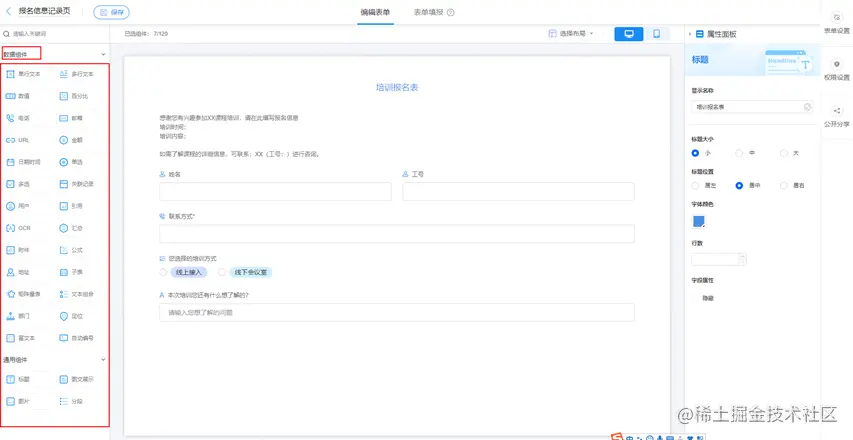Image resolution: width=853 pixels, height=440 pixels.
Task: Click the 联系方式 input field
Action: click(397, 233)
